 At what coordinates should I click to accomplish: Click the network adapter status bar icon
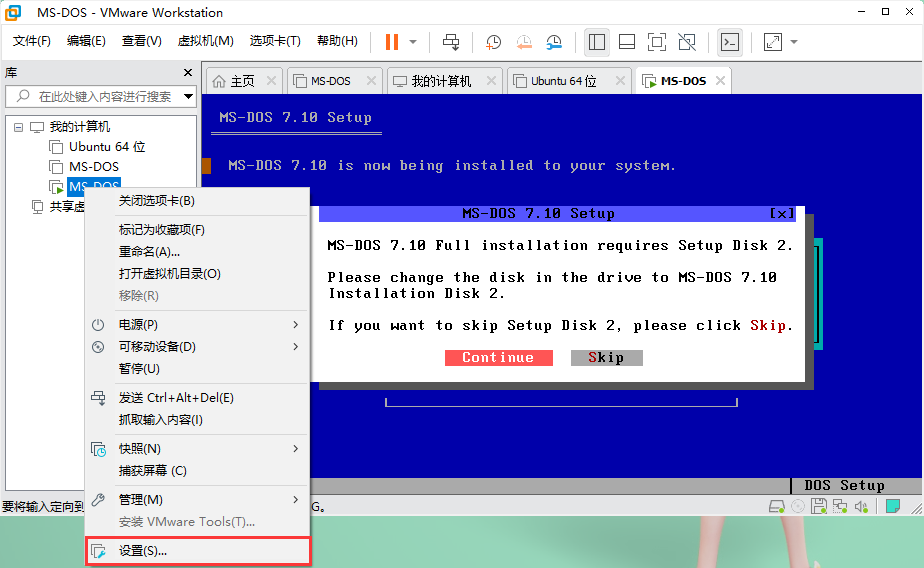click(840, 506)
